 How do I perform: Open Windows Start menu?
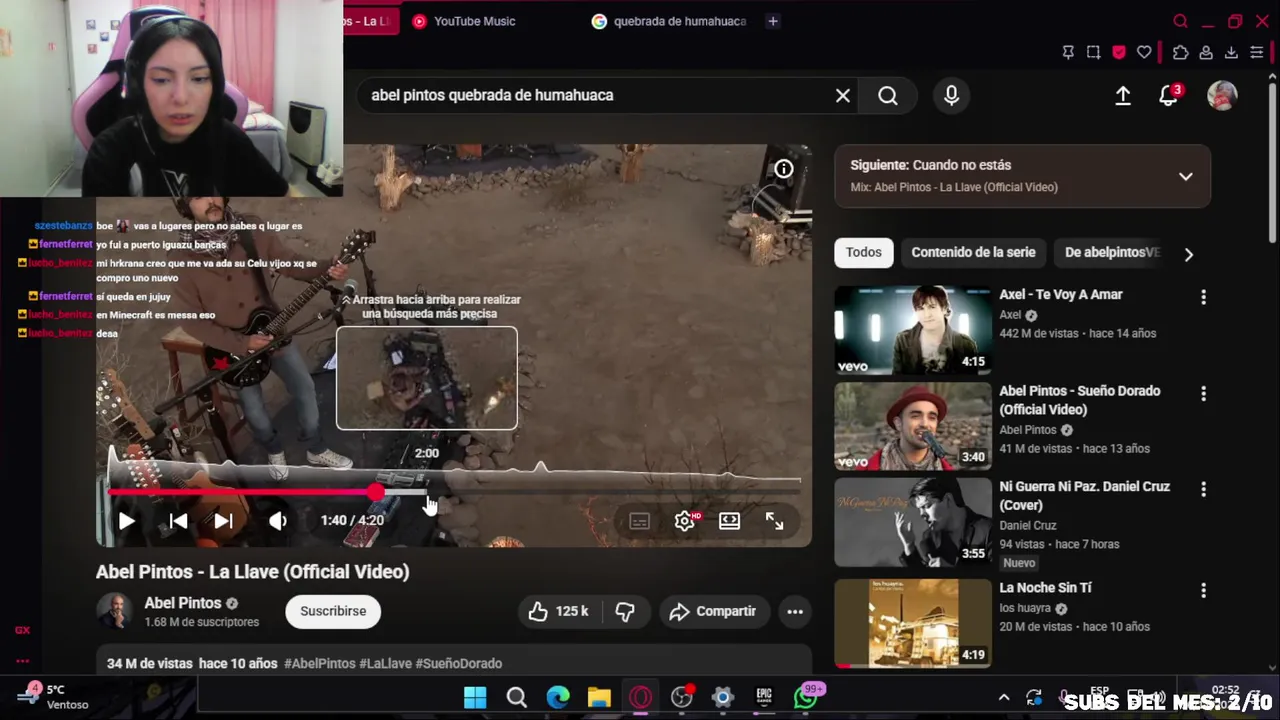click(x=475, y=697)
